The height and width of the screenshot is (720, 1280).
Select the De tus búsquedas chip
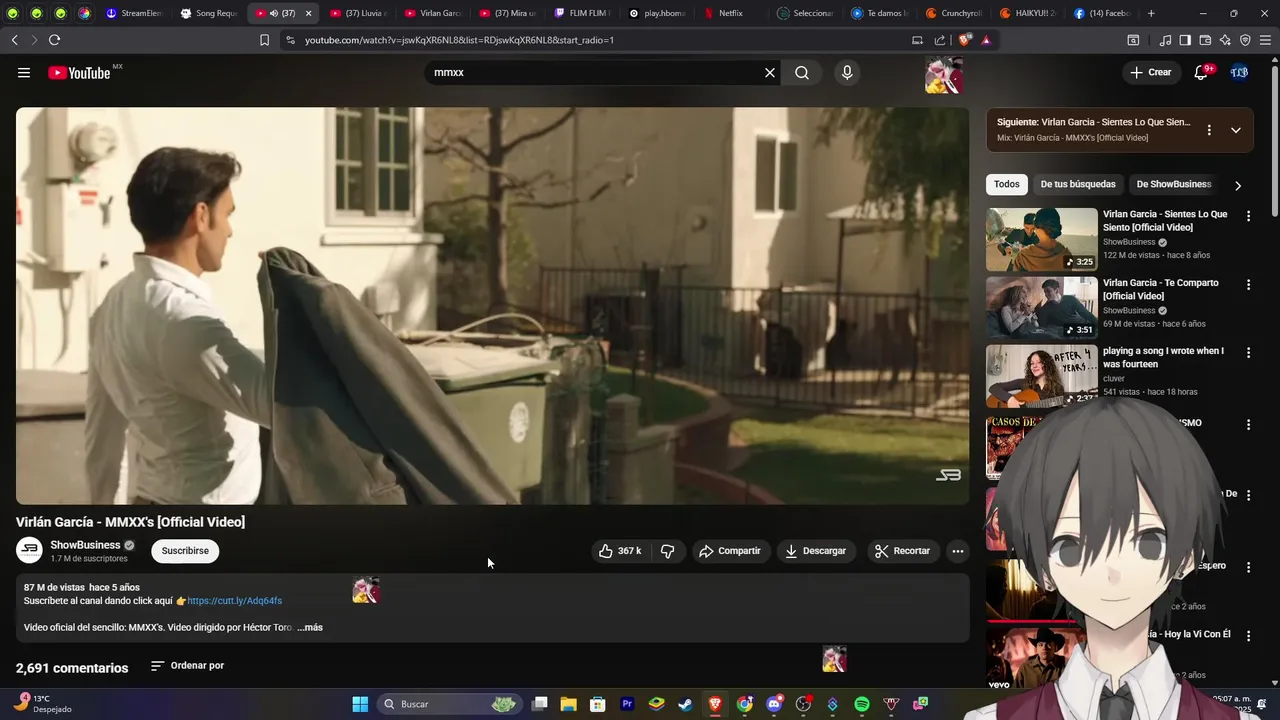pyautogui.click(x=1078, y=184)
